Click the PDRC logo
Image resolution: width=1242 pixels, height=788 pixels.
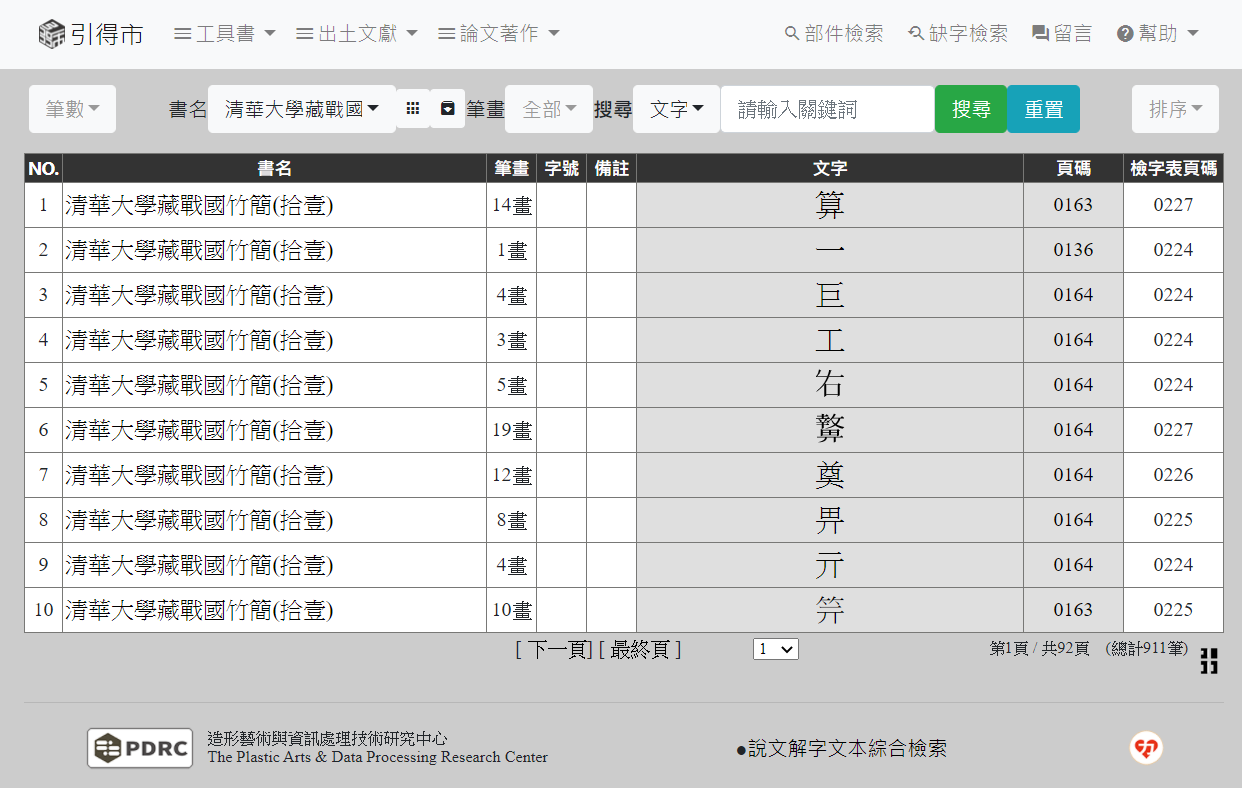click(140, 748)
